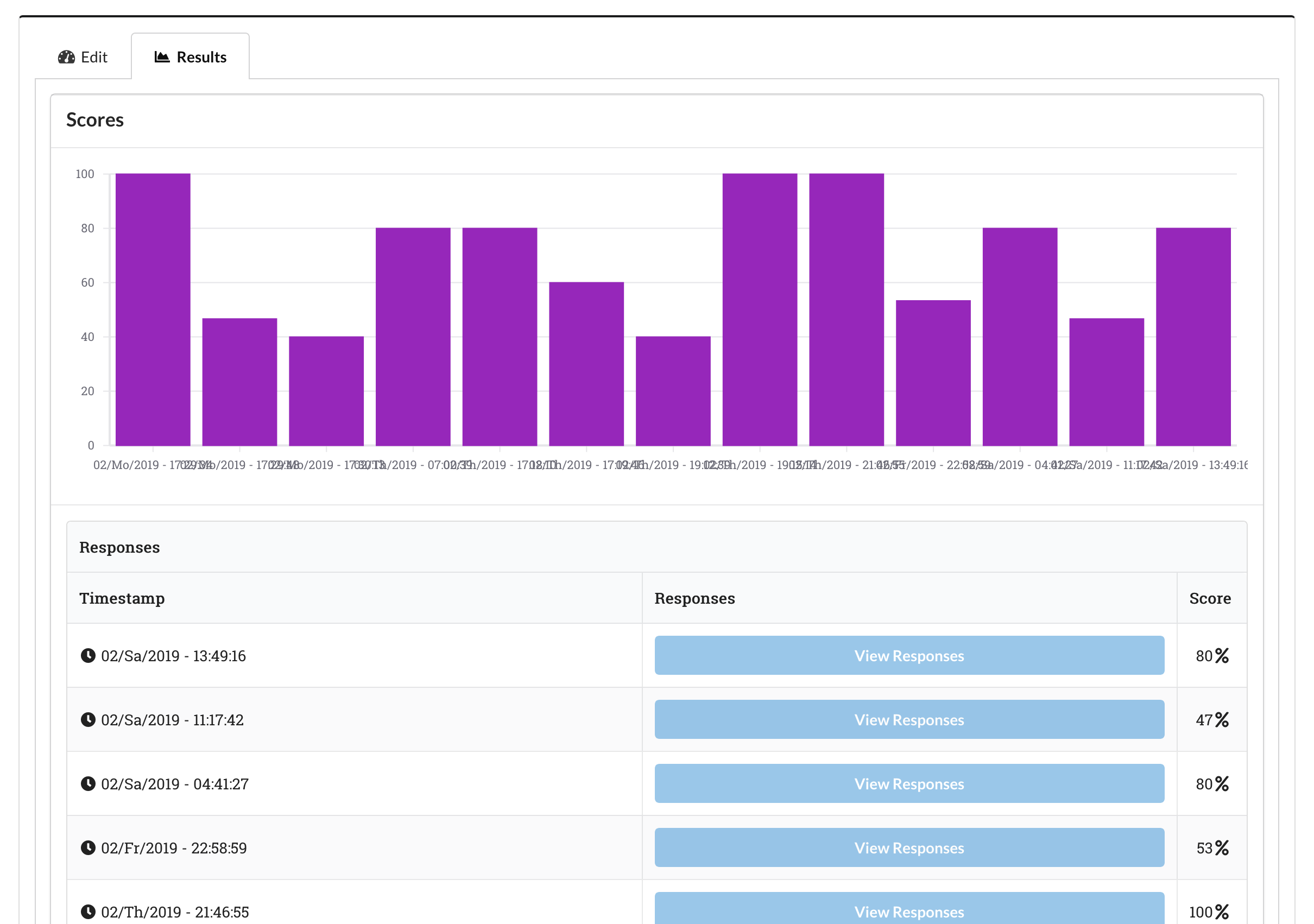The image size is (1314, 924).
Task: Click clock icon beside 02/Th/2019 - 21:46:55
Action: coord(88,912)
